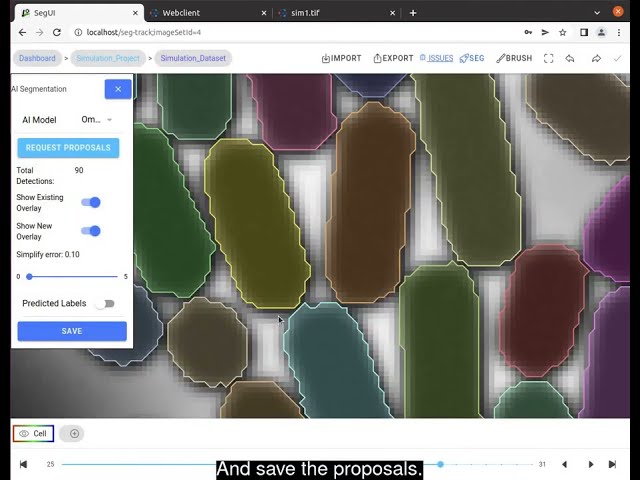Click the SAVE button

pos(72,331)
